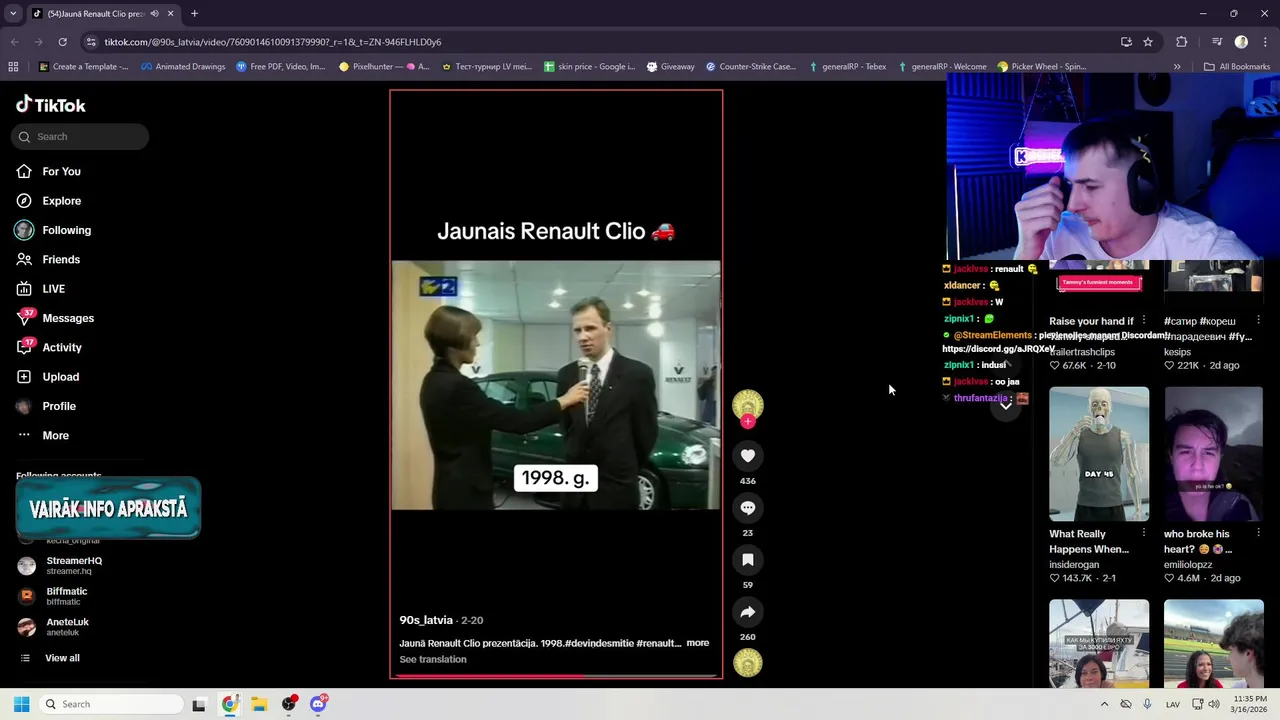The width and height of the screenshot is (1280, 720).
Task: Click the TikTok search field
Action: (x=80, y=137)
